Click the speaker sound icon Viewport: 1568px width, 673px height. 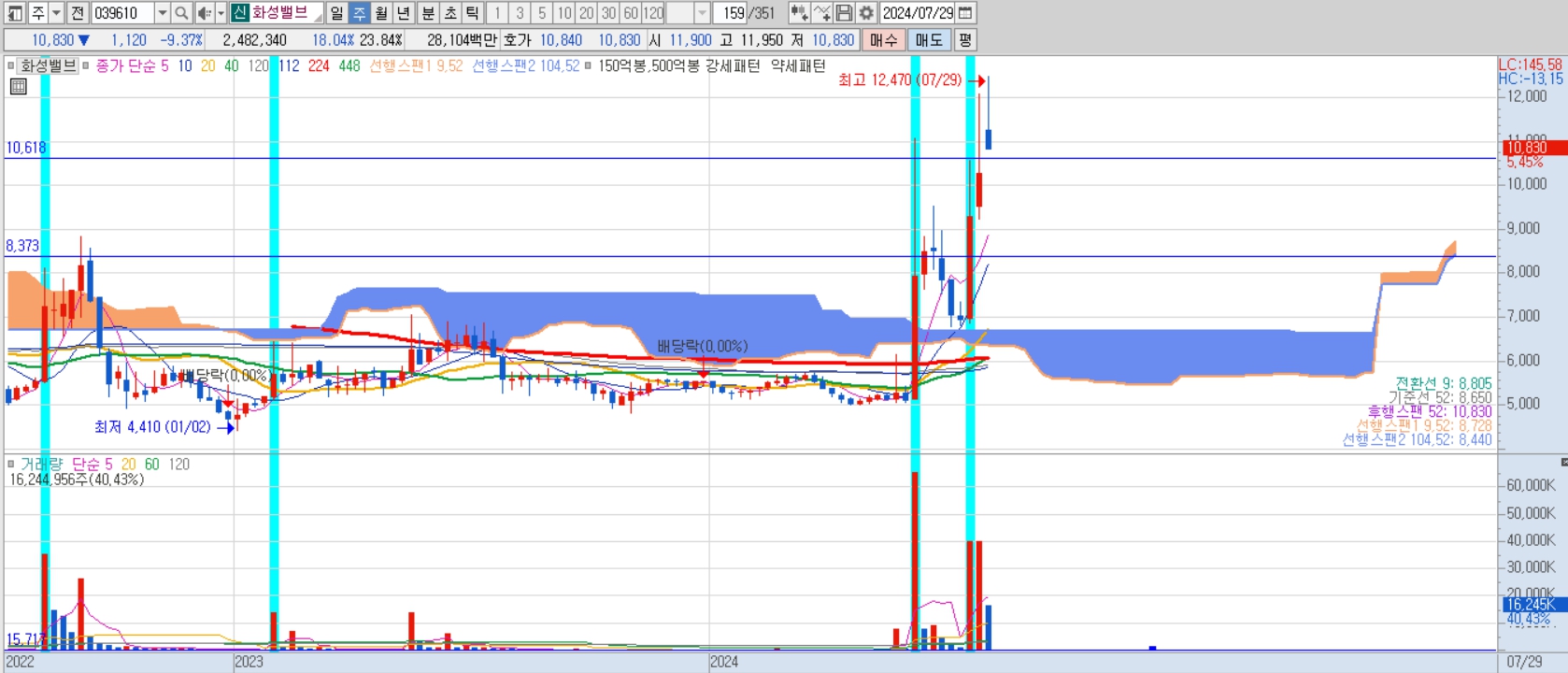click(204, 13)
